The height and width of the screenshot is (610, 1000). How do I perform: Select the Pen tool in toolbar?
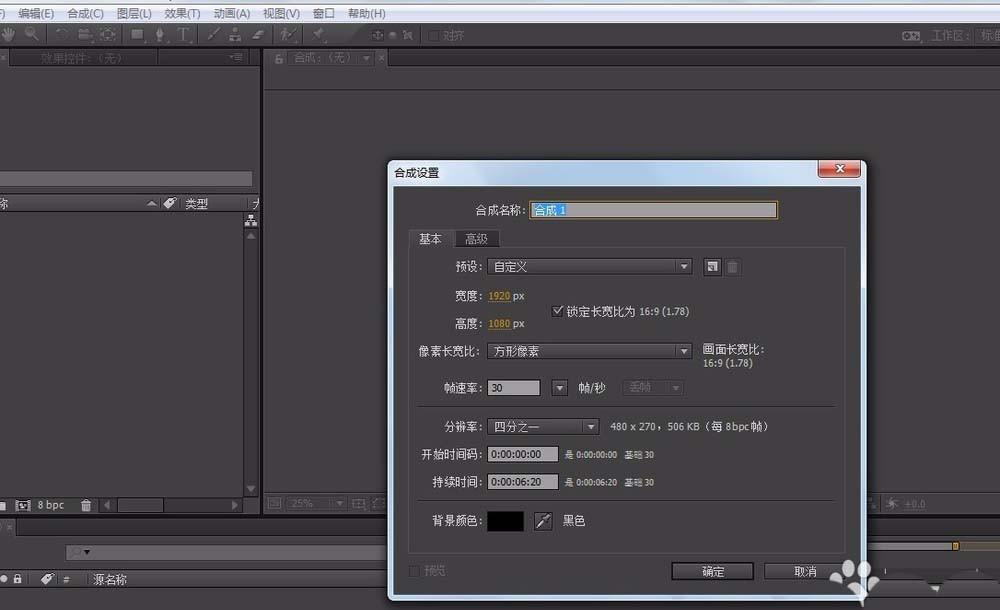click(x=160, y=34)
